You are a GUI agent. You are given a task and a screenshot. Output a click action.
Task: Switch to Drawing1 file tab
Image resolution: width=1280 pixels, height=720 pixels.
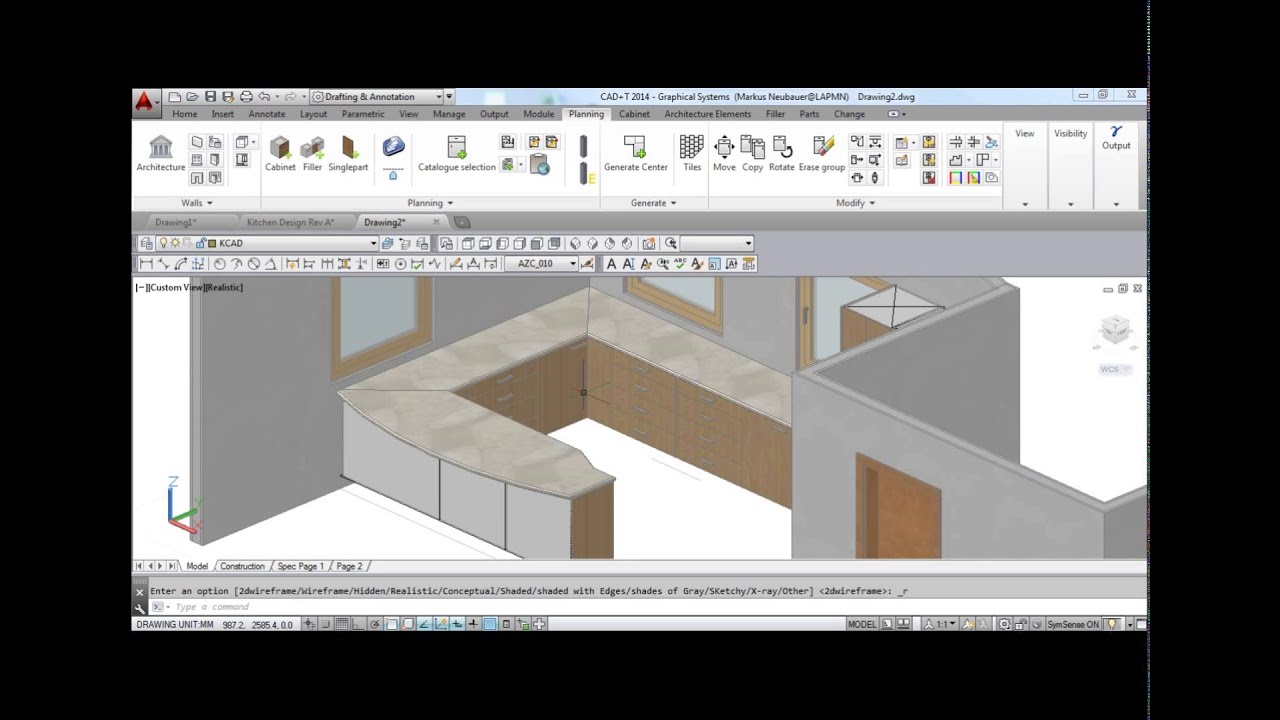click(x=175, y=222)
